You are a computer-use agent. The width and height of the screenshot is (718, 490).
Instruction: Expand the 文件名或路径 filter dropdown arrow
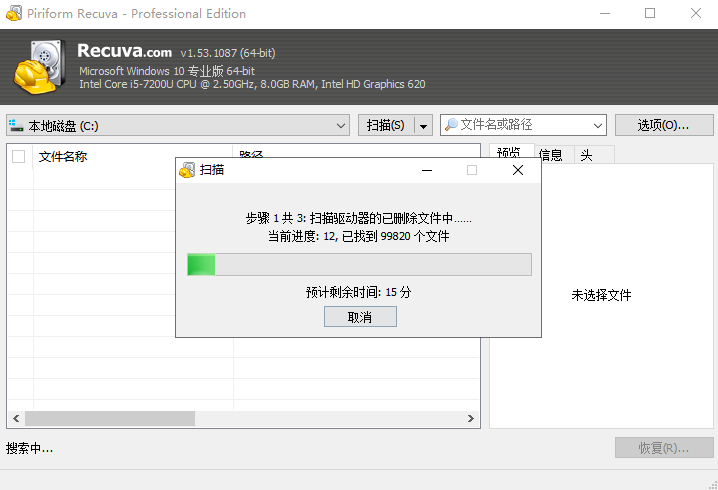pos(598,125)
